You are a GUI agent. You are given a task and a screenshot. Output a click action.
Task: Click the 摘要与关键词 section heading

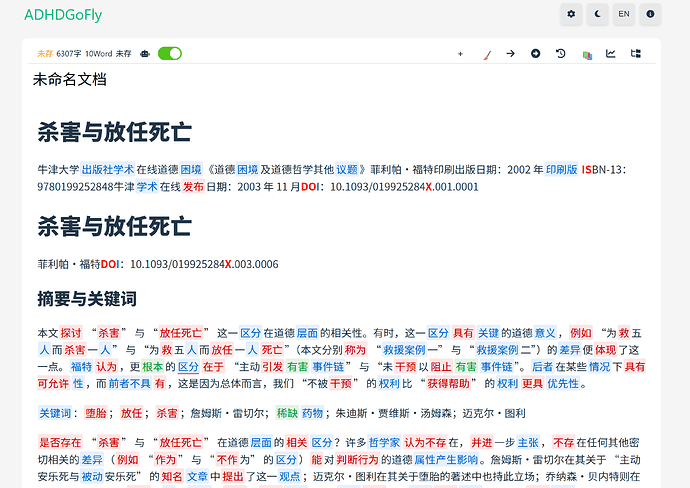tap(86, 299)
